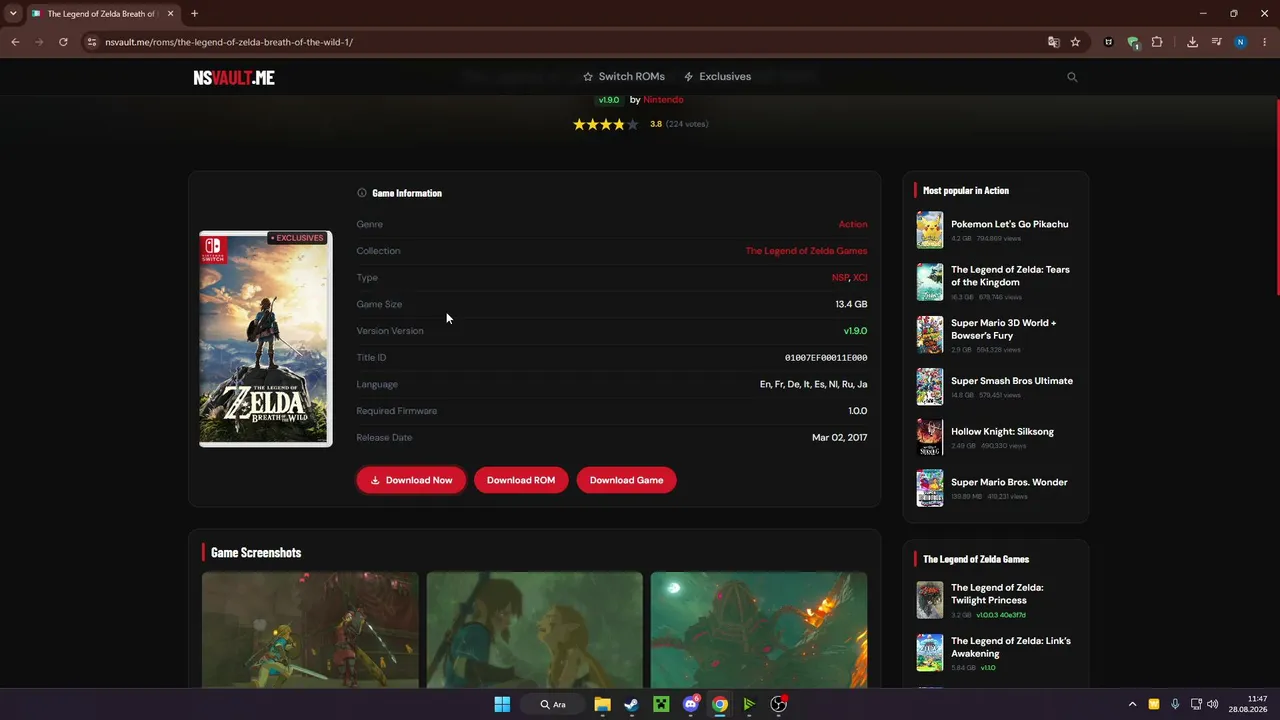Open Super Mario Bros. Wonder listing
1280x720 pixels.
coord(995,488)
